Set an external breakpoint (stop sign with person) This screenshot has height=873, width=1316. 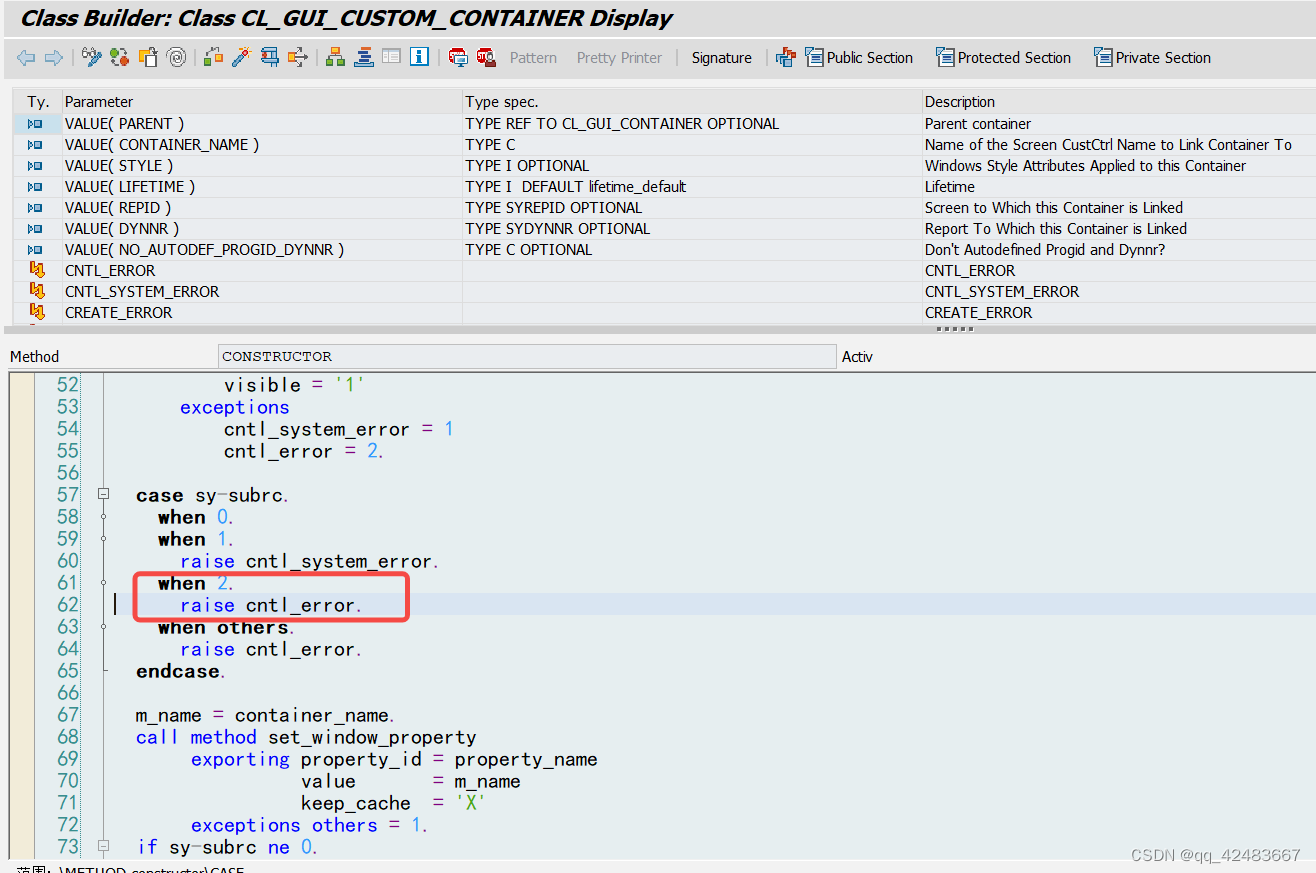pos(486,58)
